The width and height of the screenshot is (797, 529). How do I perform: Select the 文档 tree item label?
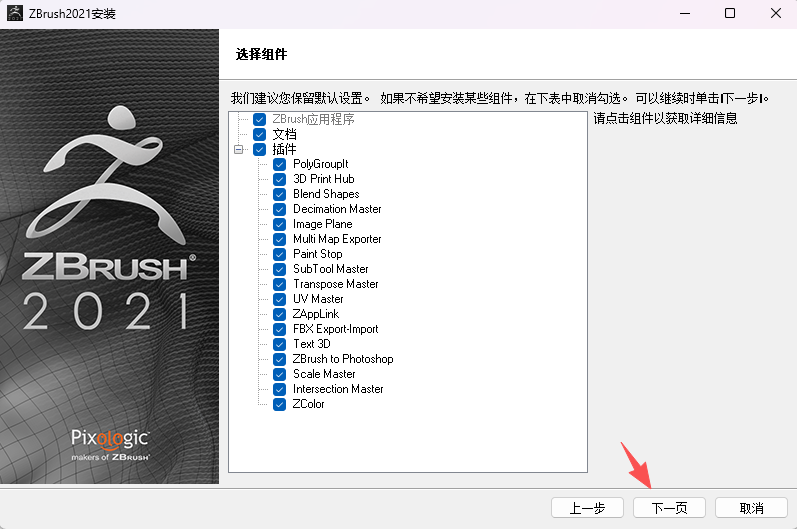(x=284, y=134)
